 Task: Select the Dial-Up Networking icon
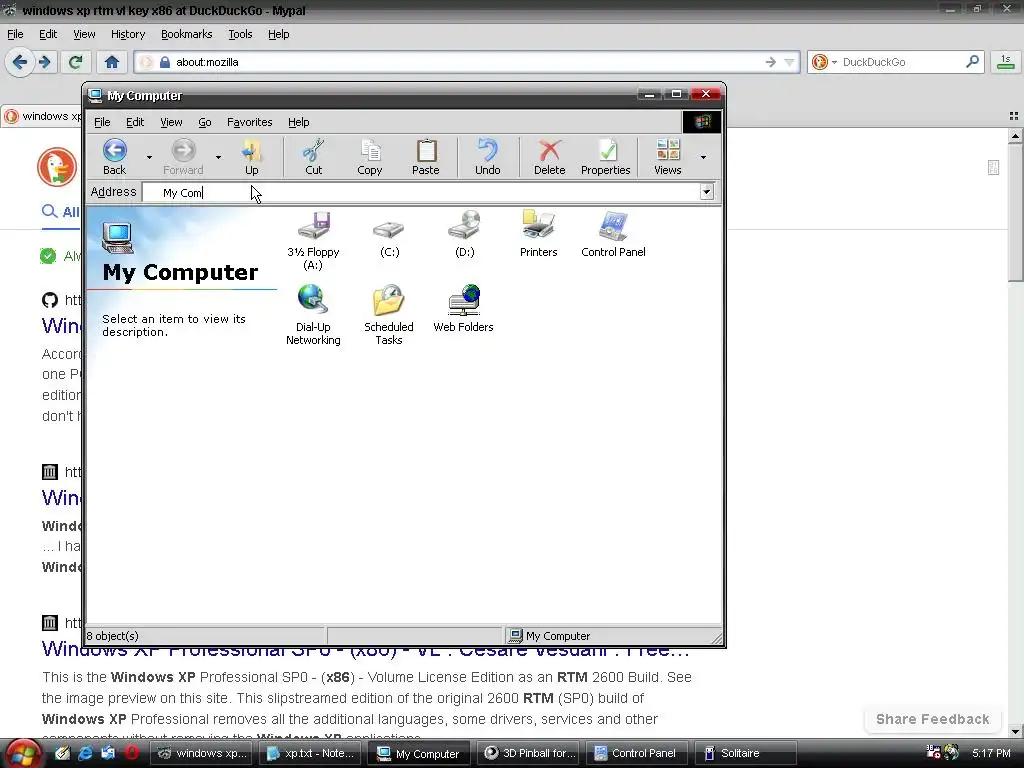[313, 315]
